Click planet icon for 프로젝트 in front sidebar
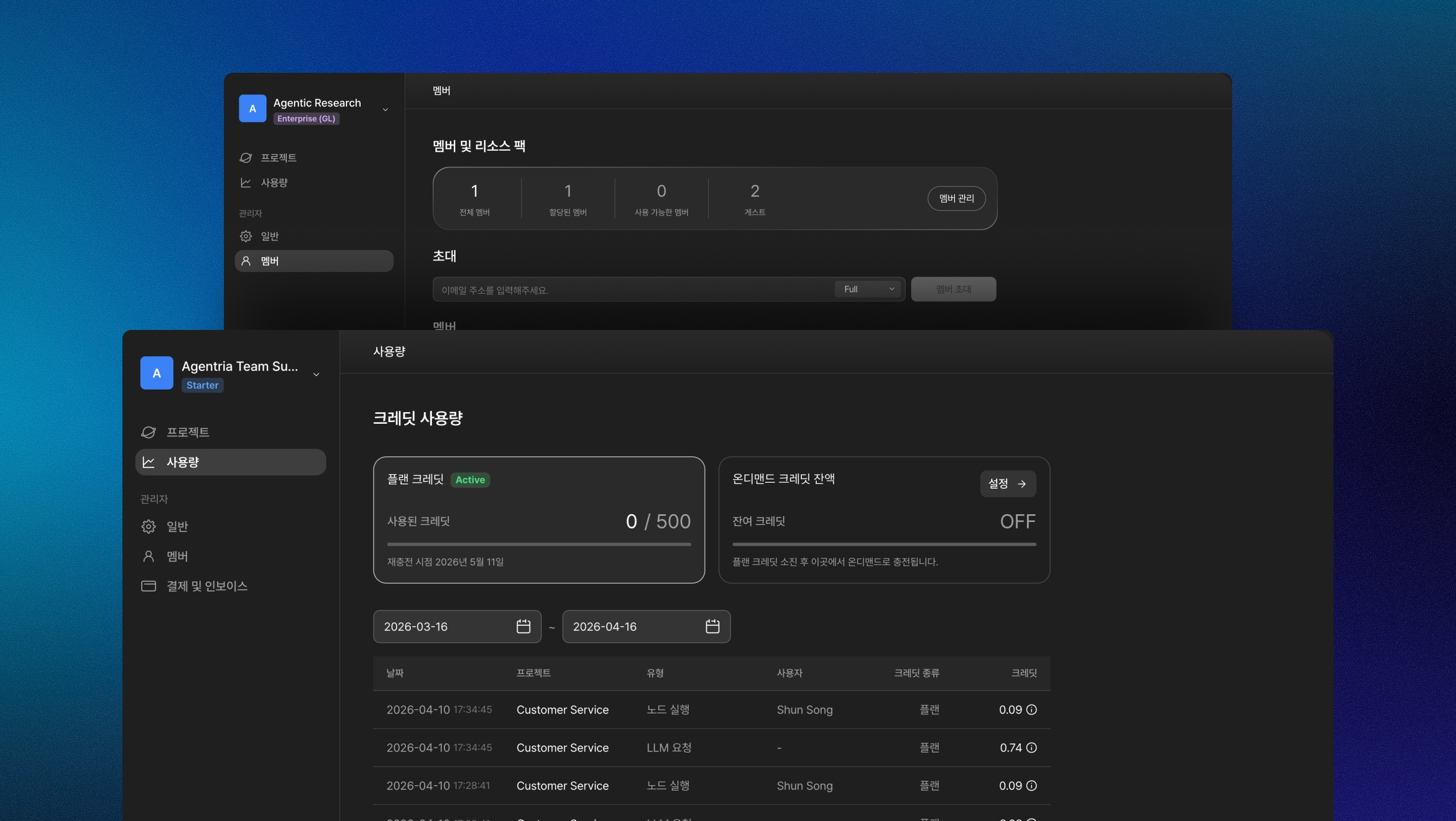Viewport: 1456px width, 821px height. (x=149, y=432)
